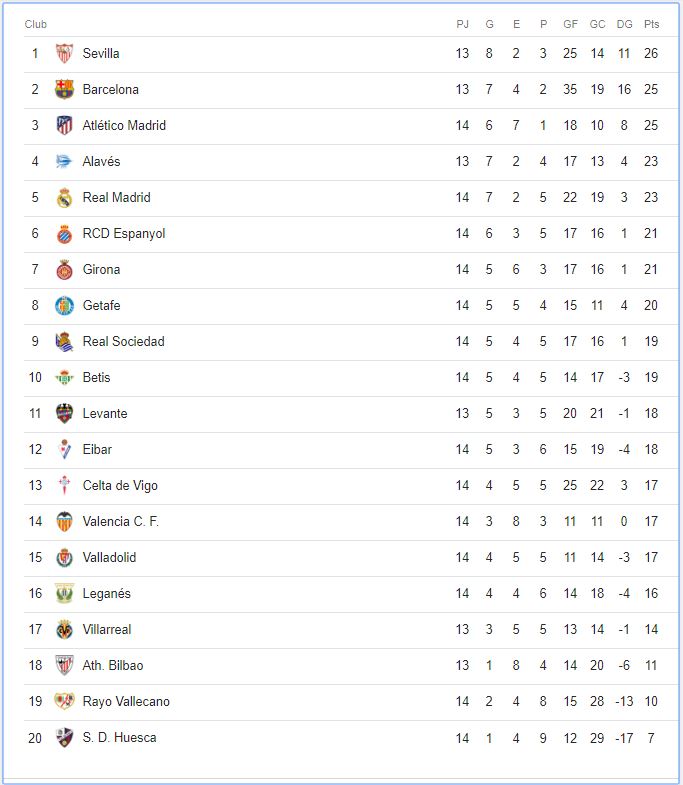
Task: Click the Sevilla club crest icon
Action: click(64, 53)
